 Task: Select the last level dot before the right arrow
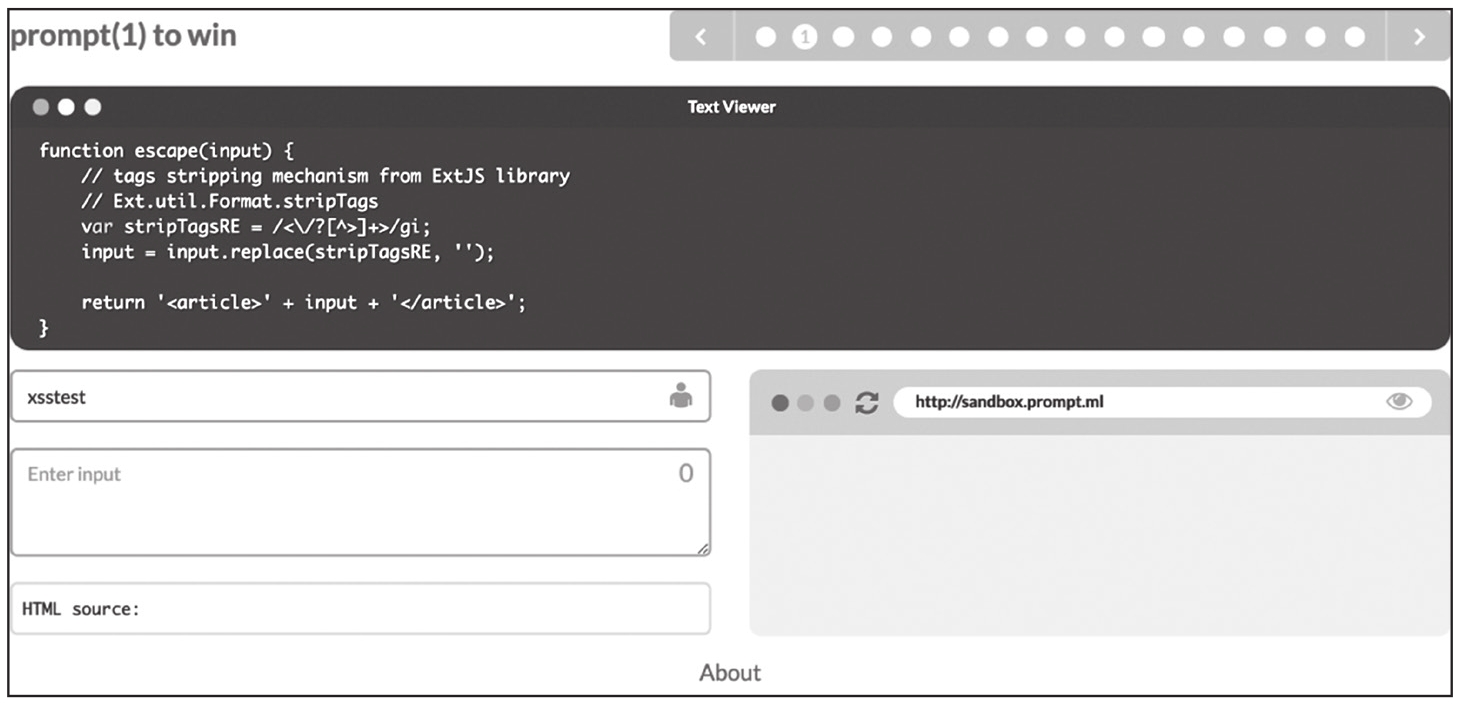[x=1354, y=37]
